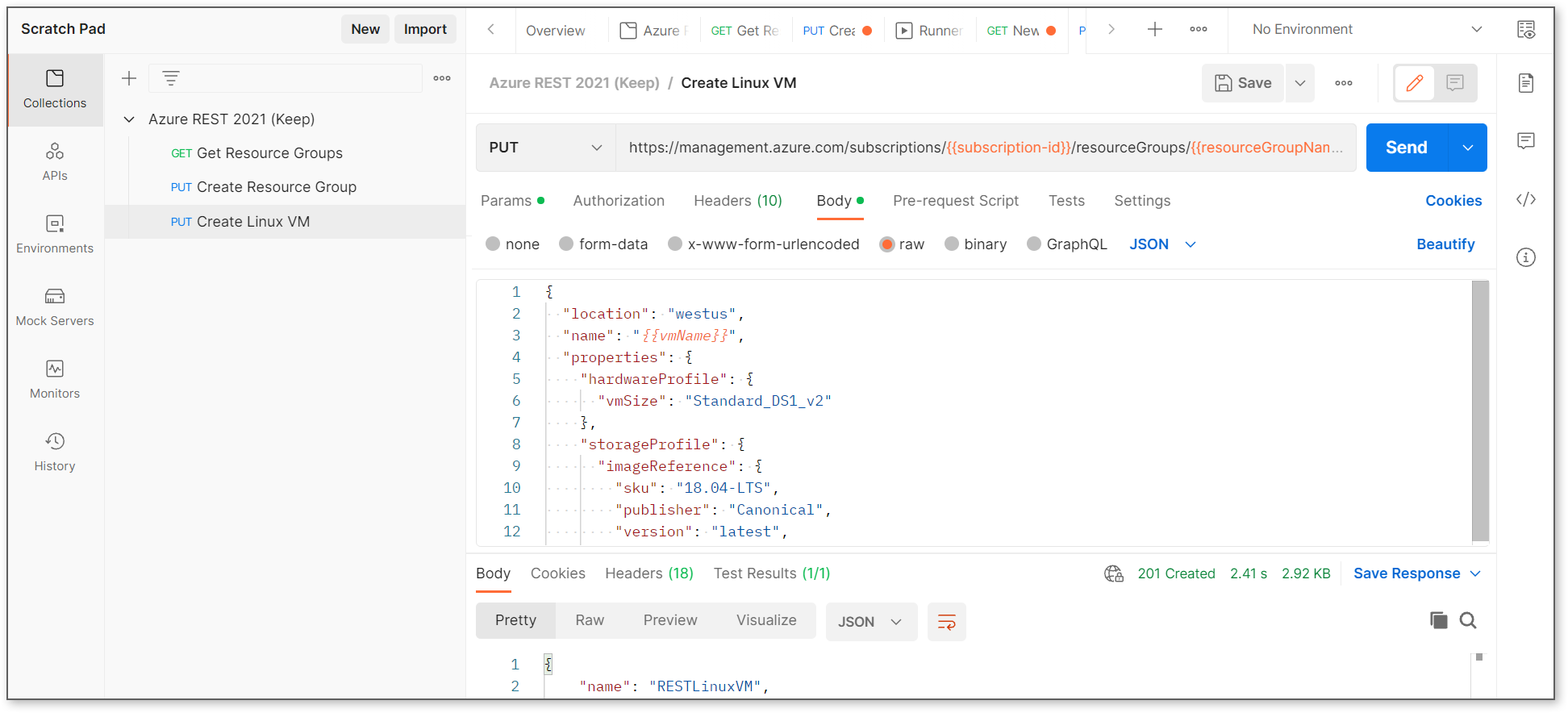This screenshot has width=1568, height=713.
Task: Click the request body vertical scrollbar
Action: click(1480, 411)
